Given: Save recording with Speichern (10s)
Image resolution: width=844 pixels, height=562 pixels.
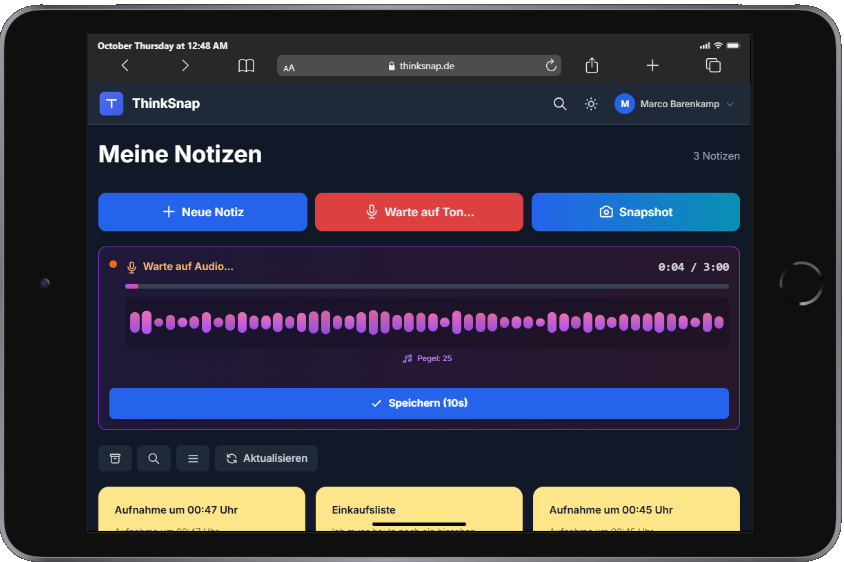Looking at the screenshot, I should 418,403.
